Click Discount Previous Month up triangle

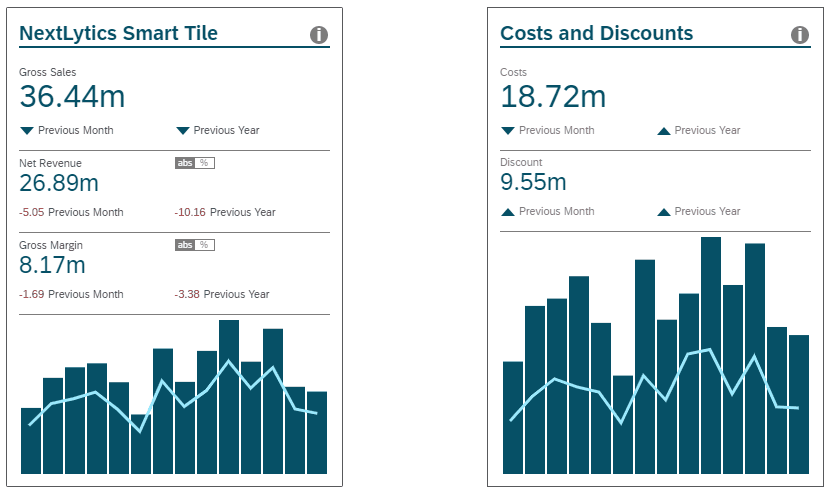pyautogui.click(x=508, y=211)
